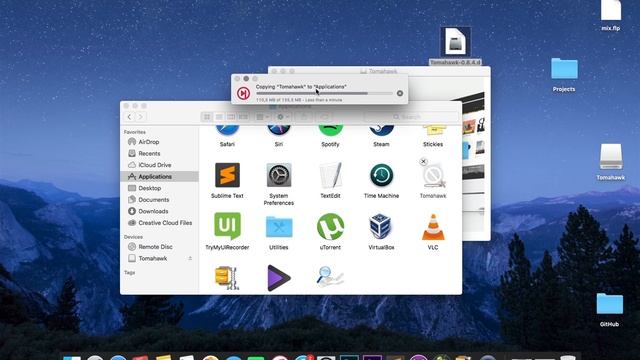Go back in the Finder window
Viewport: 640px width, 360px height.
129,117
